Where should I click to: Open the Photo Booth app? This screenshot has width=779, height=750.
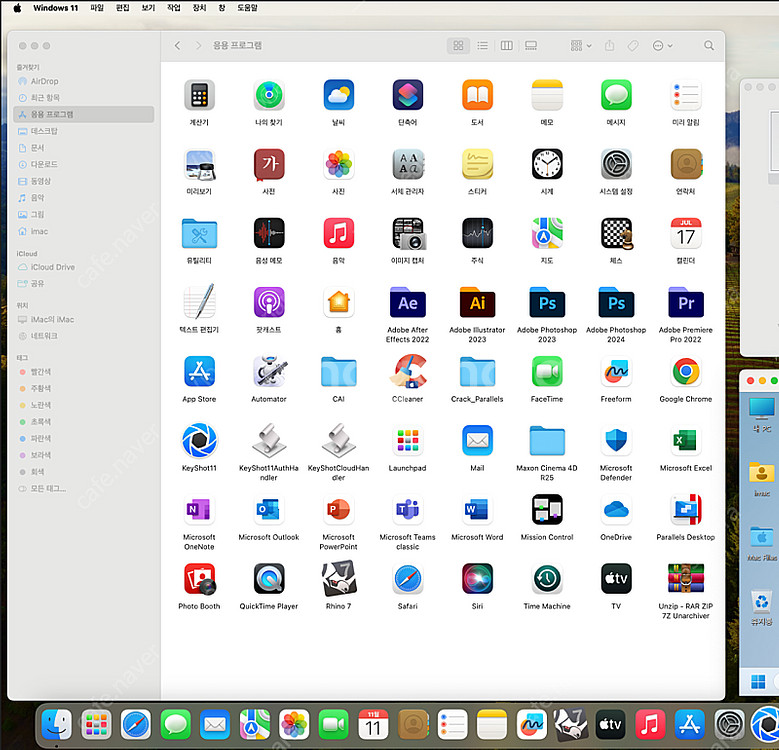point(199,579)
